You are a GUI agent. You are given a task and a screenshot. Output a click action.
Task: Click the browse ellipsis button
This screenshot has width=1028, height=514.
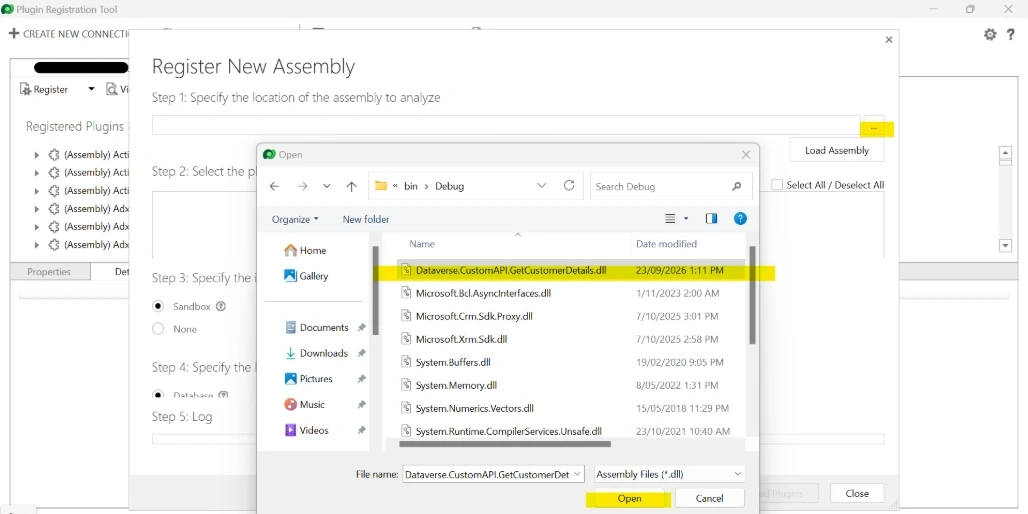coord(873,128)
